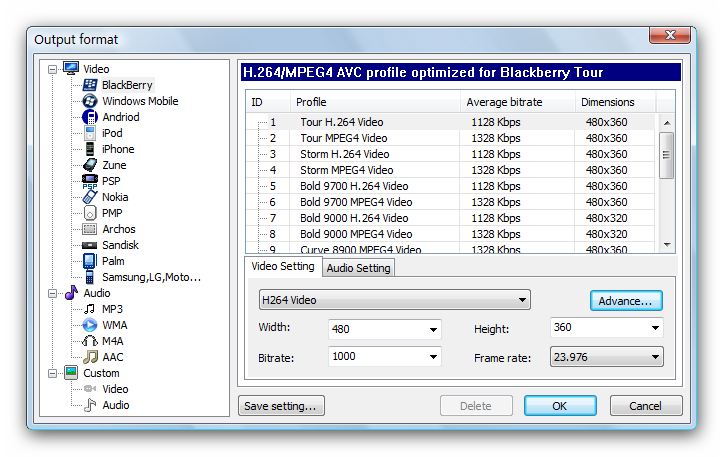This screenshot has width=724, height=457.
Task: Click the Sandisk device icon
Action: (x=90, y=245)
